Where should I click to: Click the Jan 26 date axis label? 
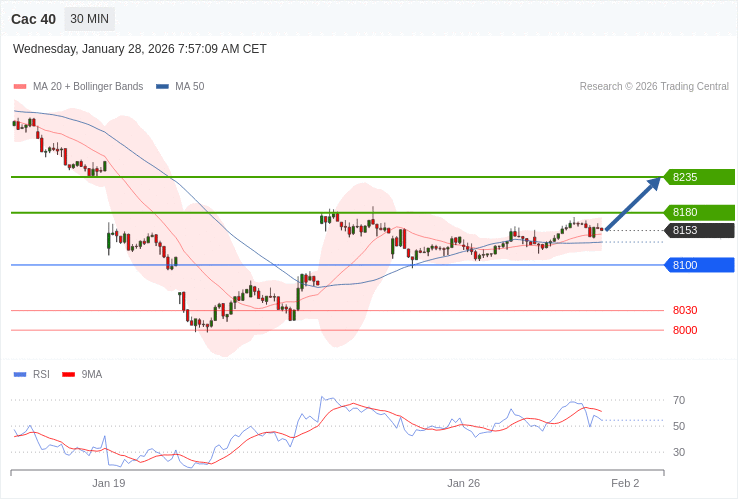click(463, 483)
